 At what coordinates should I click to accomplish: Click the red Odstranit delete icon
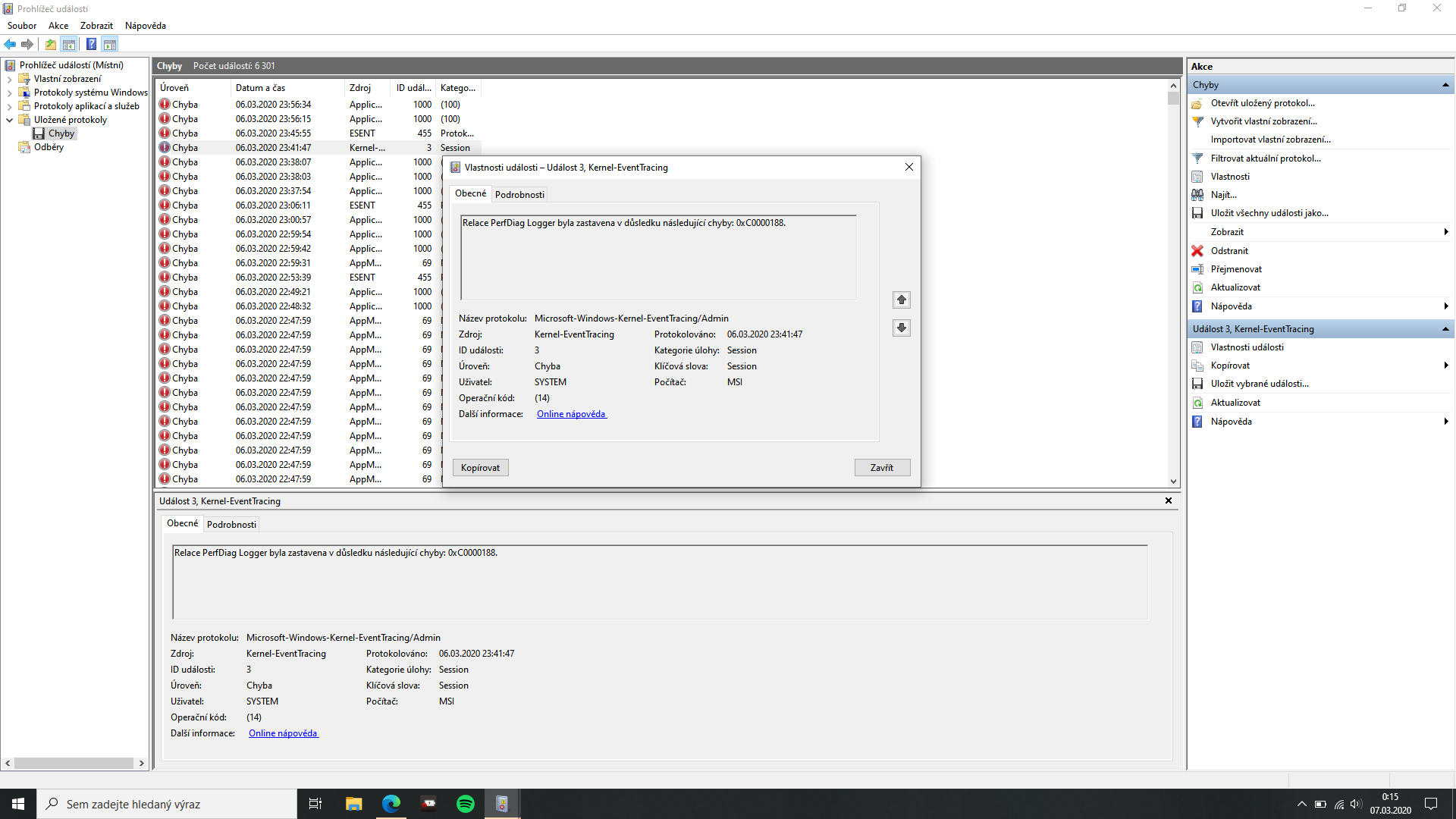click(1197, 251)
